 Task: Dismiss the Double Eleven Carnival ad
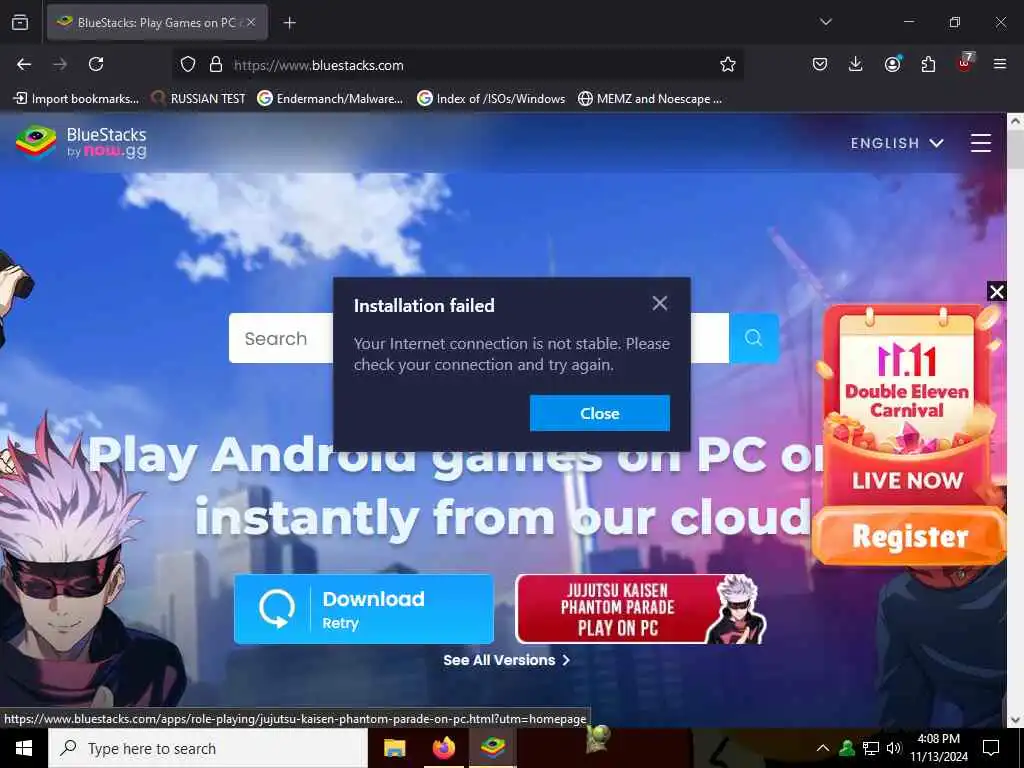997,291
